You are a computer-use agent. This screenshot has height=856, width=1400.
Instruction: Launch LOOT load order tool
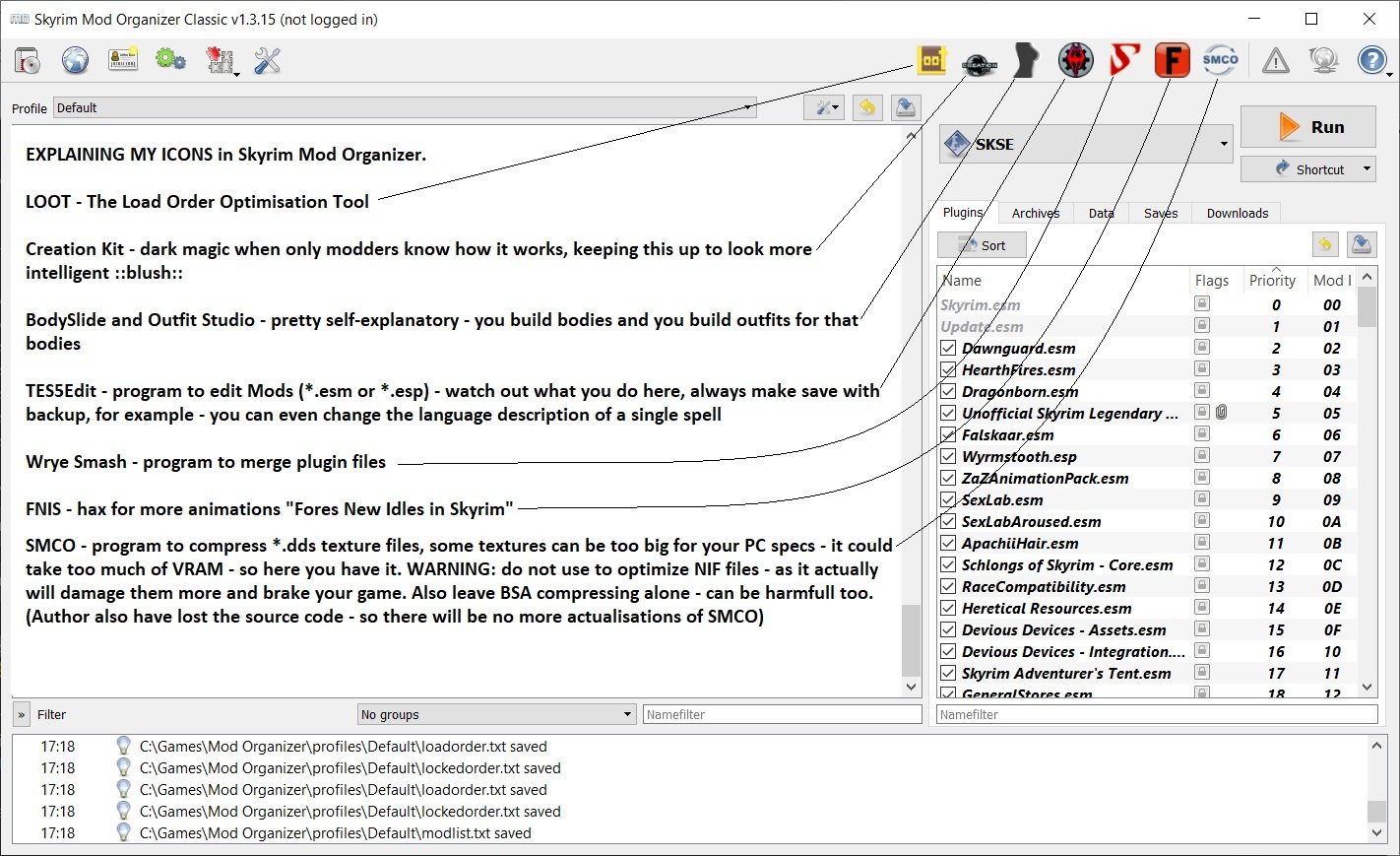931,61
